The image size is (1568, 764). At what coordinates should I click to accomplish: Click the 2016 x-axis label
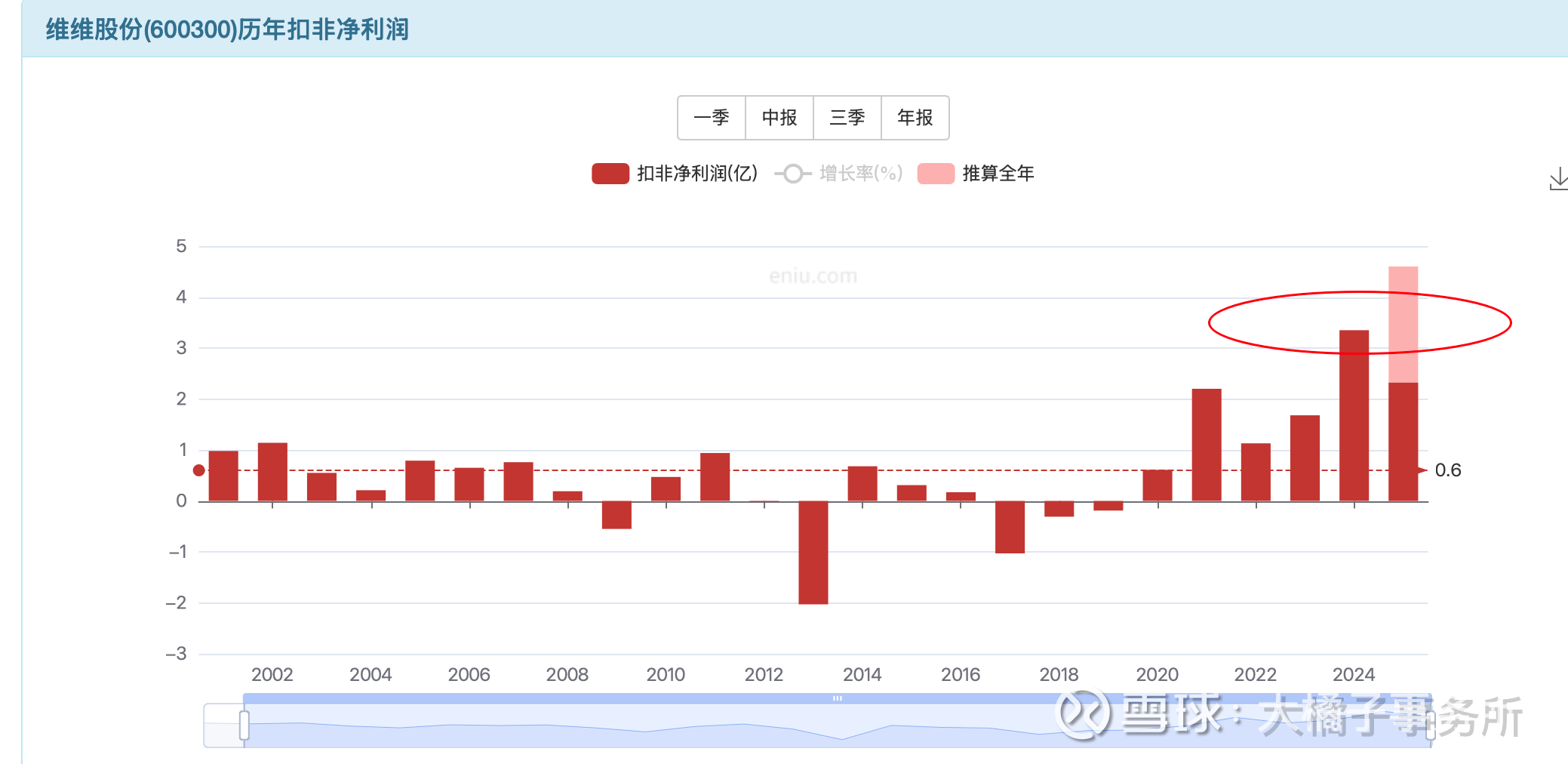(x=961, y=674)
